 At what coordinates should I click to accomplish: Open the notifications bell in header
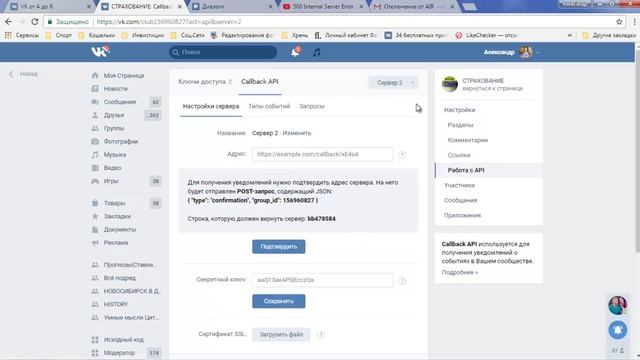[295, 52]
